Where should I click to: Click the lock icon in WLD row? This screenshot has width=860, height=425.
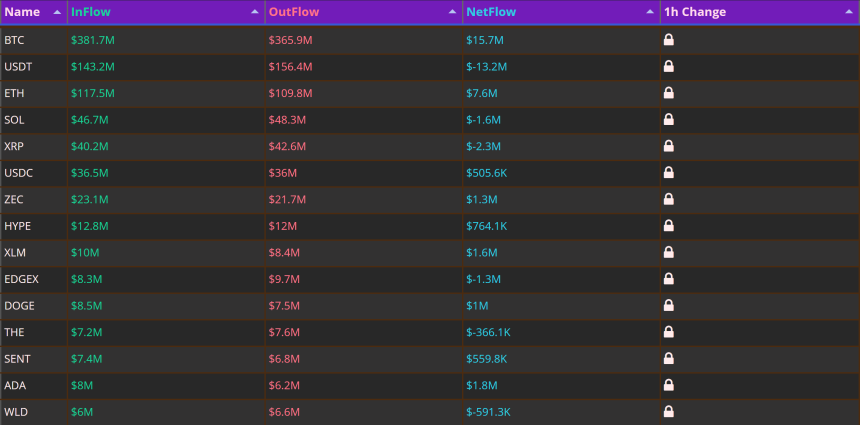[669, 411]
